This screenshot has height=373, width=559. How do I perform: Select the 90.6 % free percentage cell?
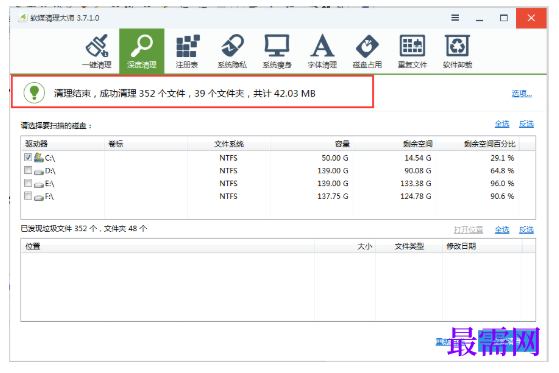[x=502, y=196]
